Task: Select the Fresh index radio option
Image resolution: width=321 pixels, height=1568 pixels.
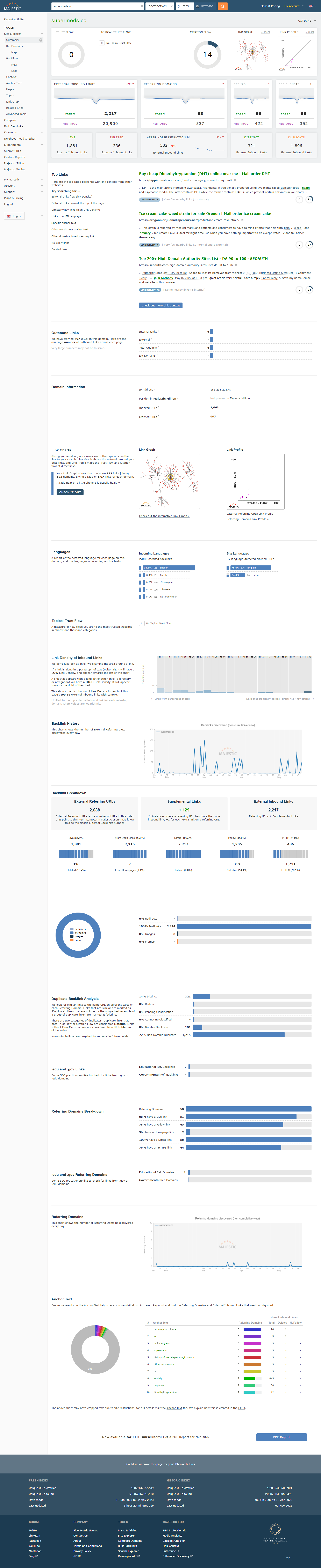Action: [x=185, y=6]
